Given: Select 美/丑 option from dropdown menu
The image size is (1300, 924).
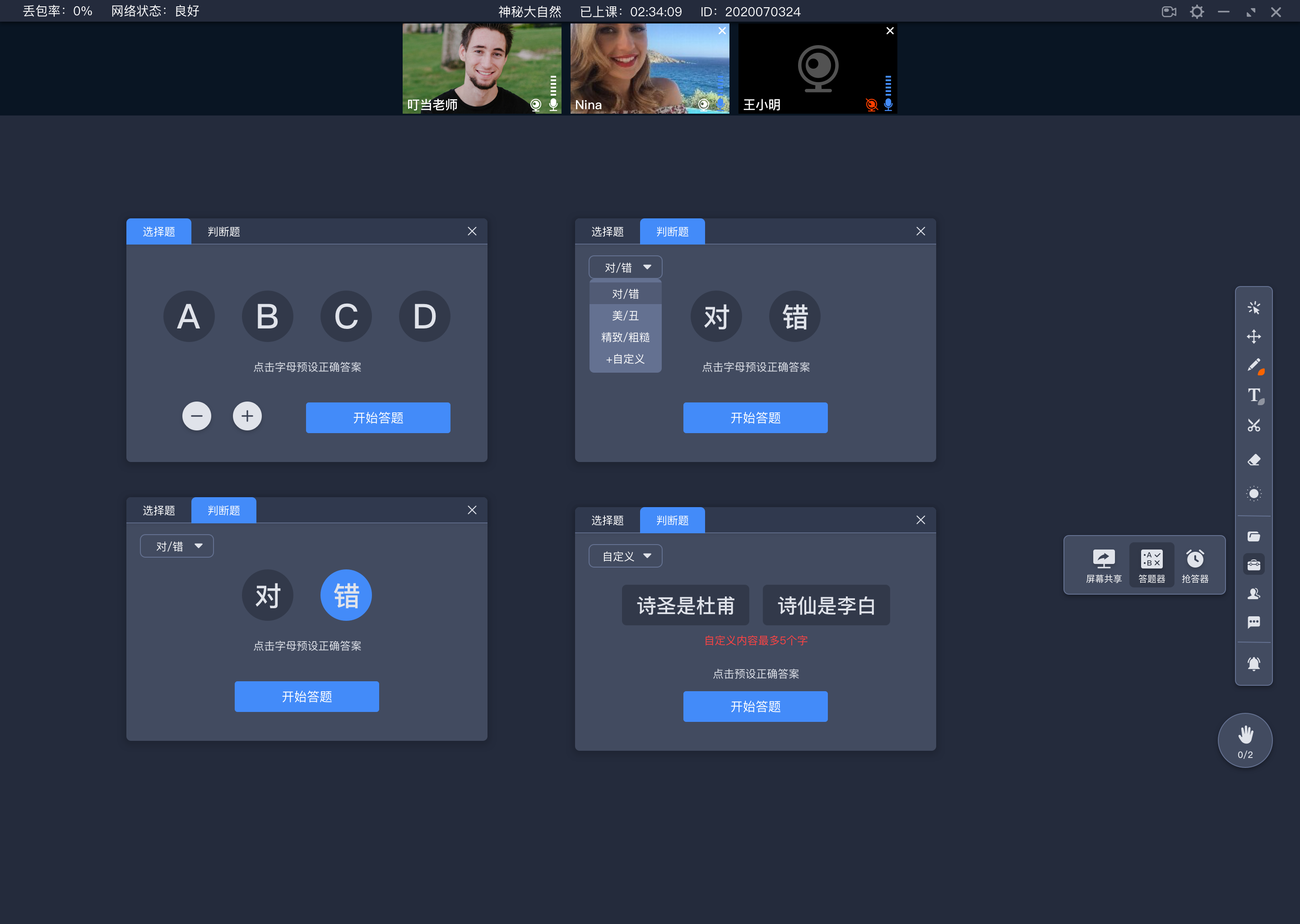Looking at the screenshot, I should pos(623,316).
